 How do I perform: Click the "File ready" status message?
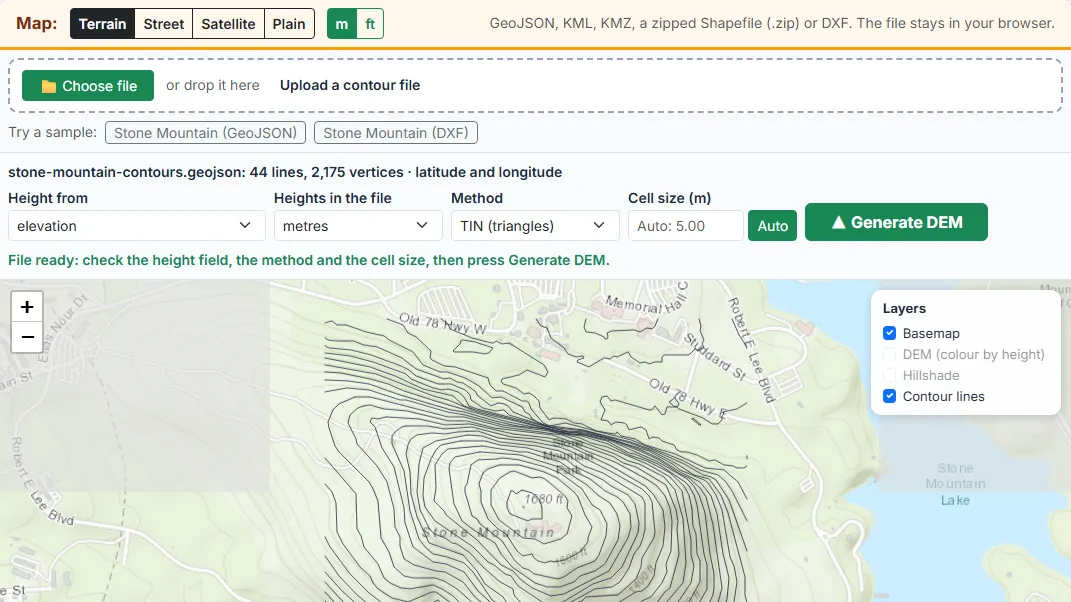309,260
